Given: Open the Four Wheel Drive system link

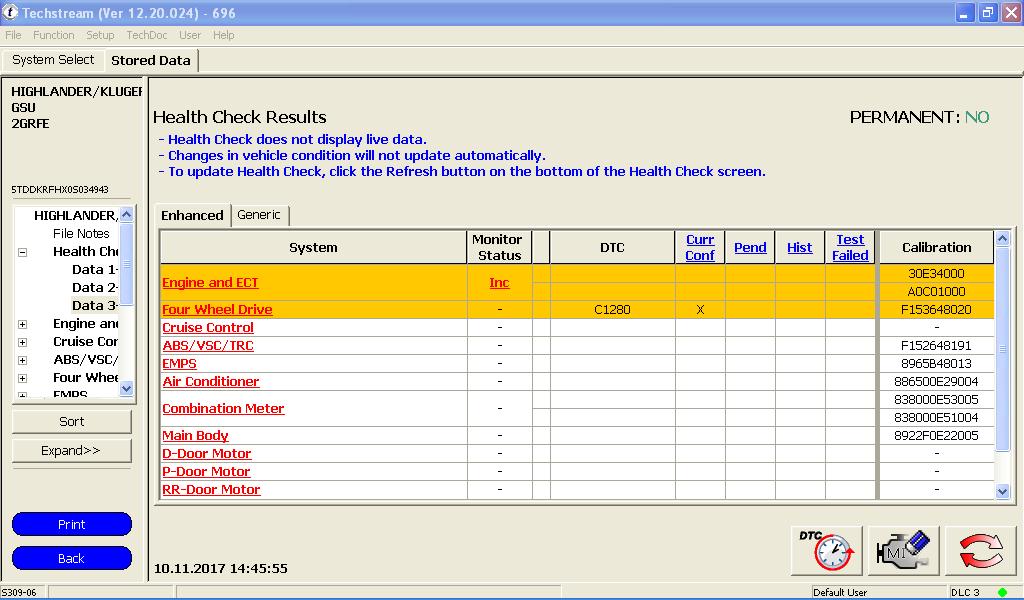Looking at the screenshot, I should [x=217, y=310].
